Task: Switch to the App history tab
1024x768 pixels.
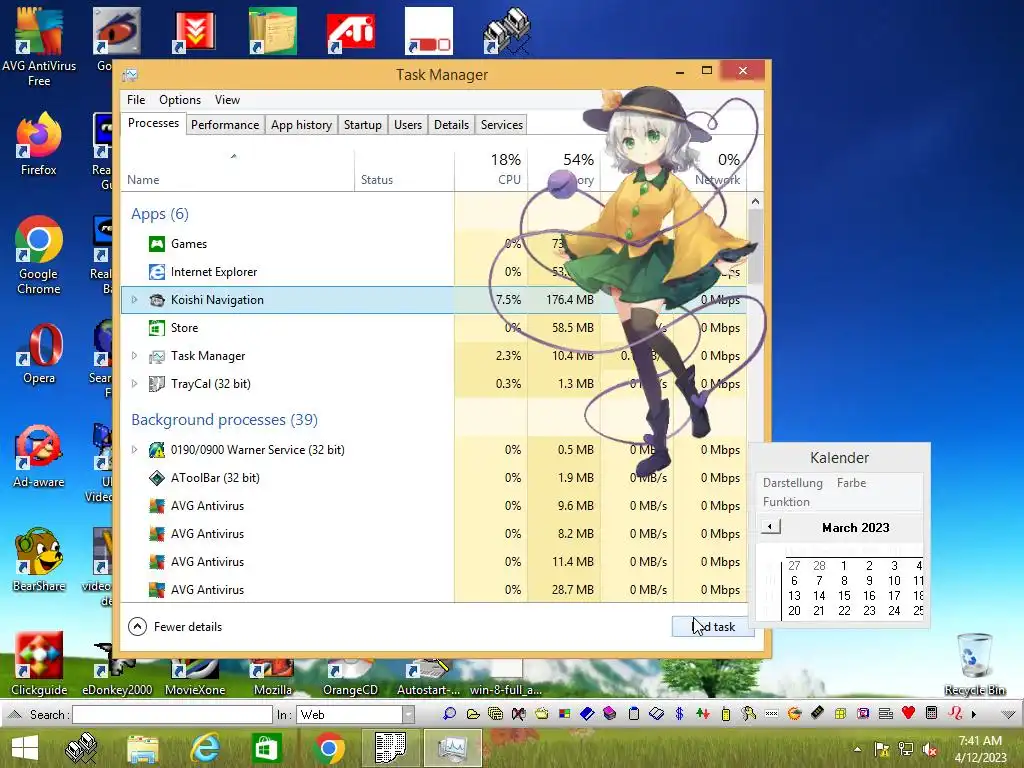Action: coord(301,125)
